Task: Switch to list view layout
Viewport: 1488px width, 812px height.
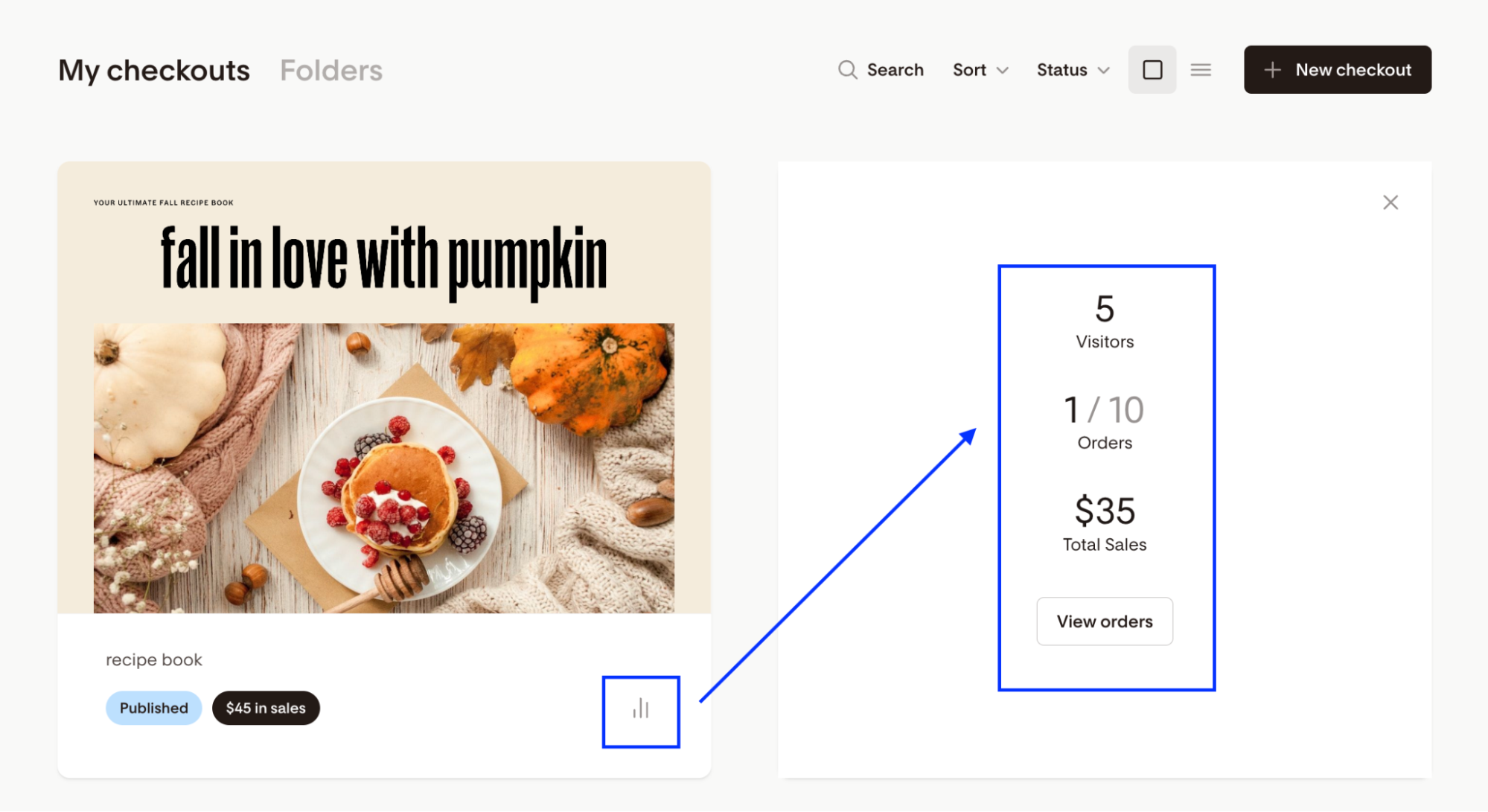Action: [x=1200, y=70]
